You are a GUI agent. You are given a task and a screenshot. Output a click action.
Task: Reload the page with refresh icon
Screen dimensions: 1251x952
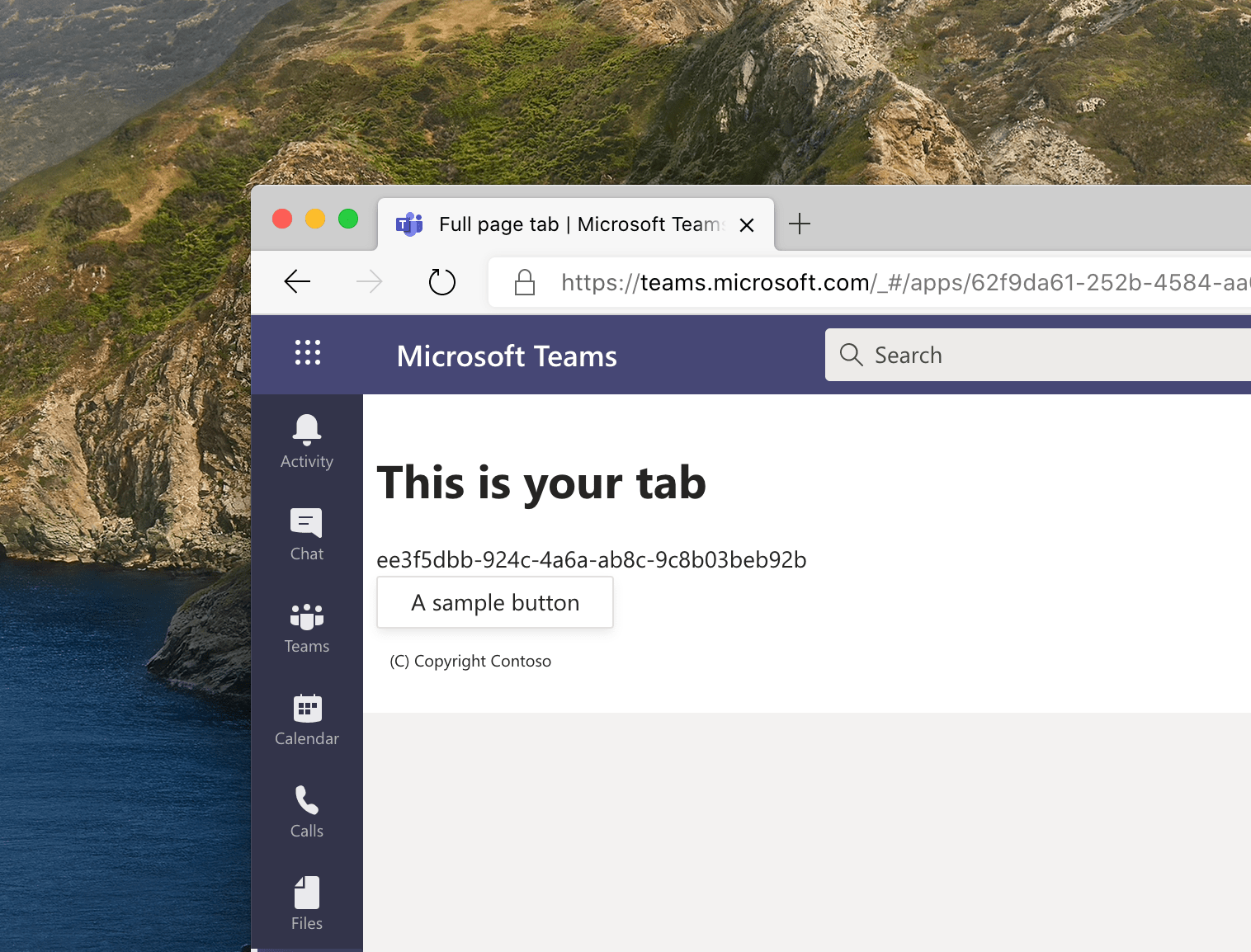441,282
